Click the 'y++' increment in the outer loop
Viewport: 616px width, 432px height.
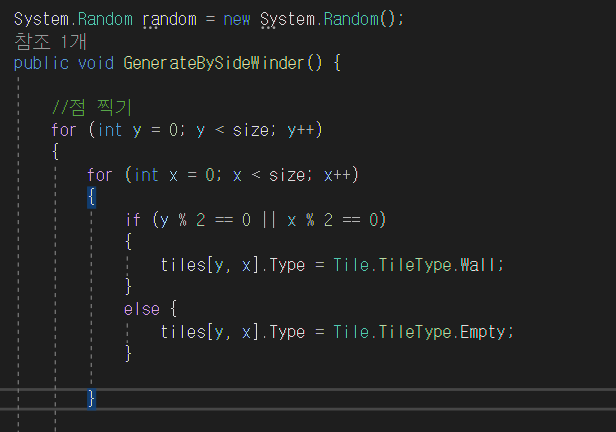pyautogui.click(x=301, y=130)
